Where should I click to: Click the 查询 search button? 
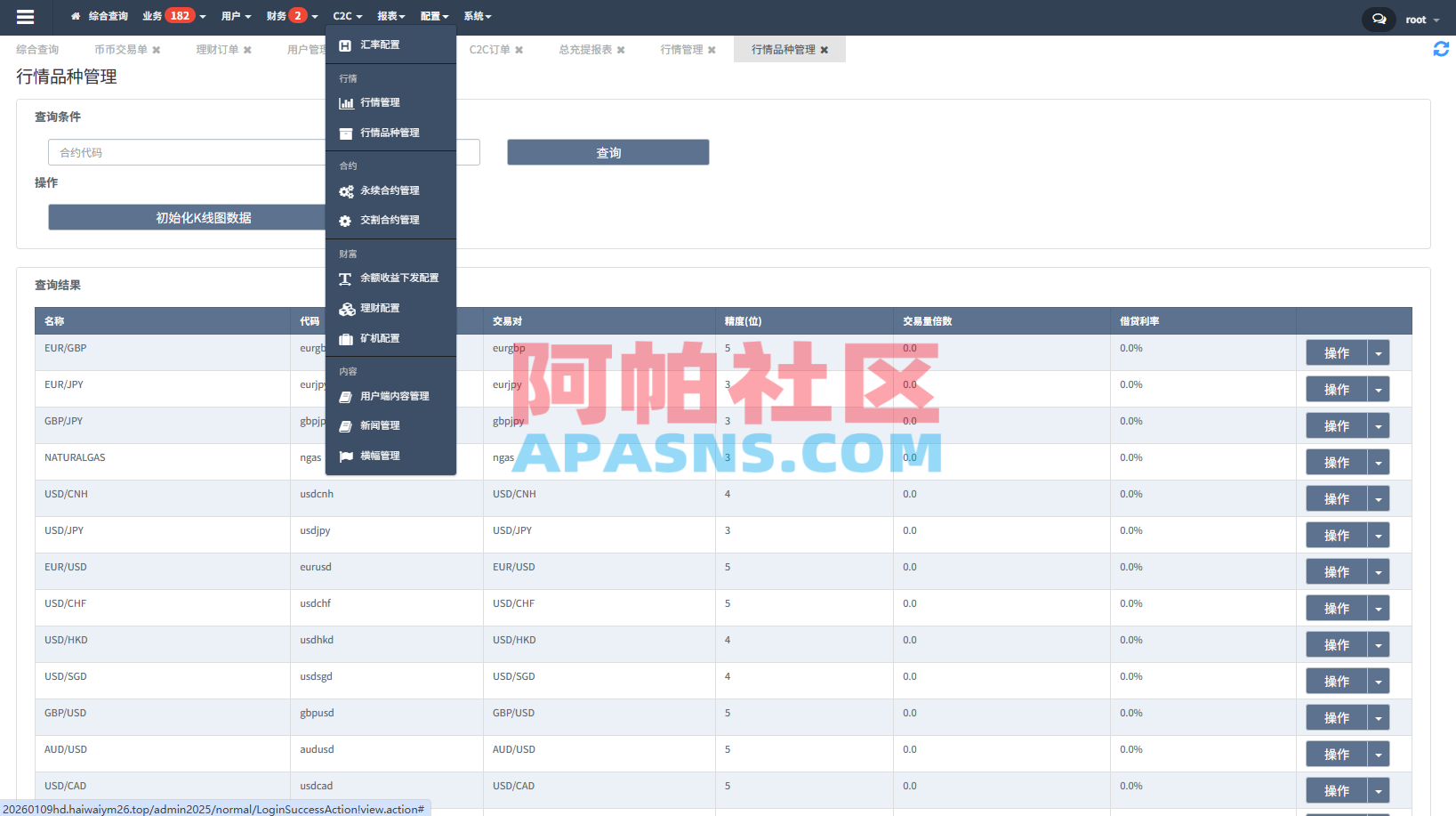608,152
